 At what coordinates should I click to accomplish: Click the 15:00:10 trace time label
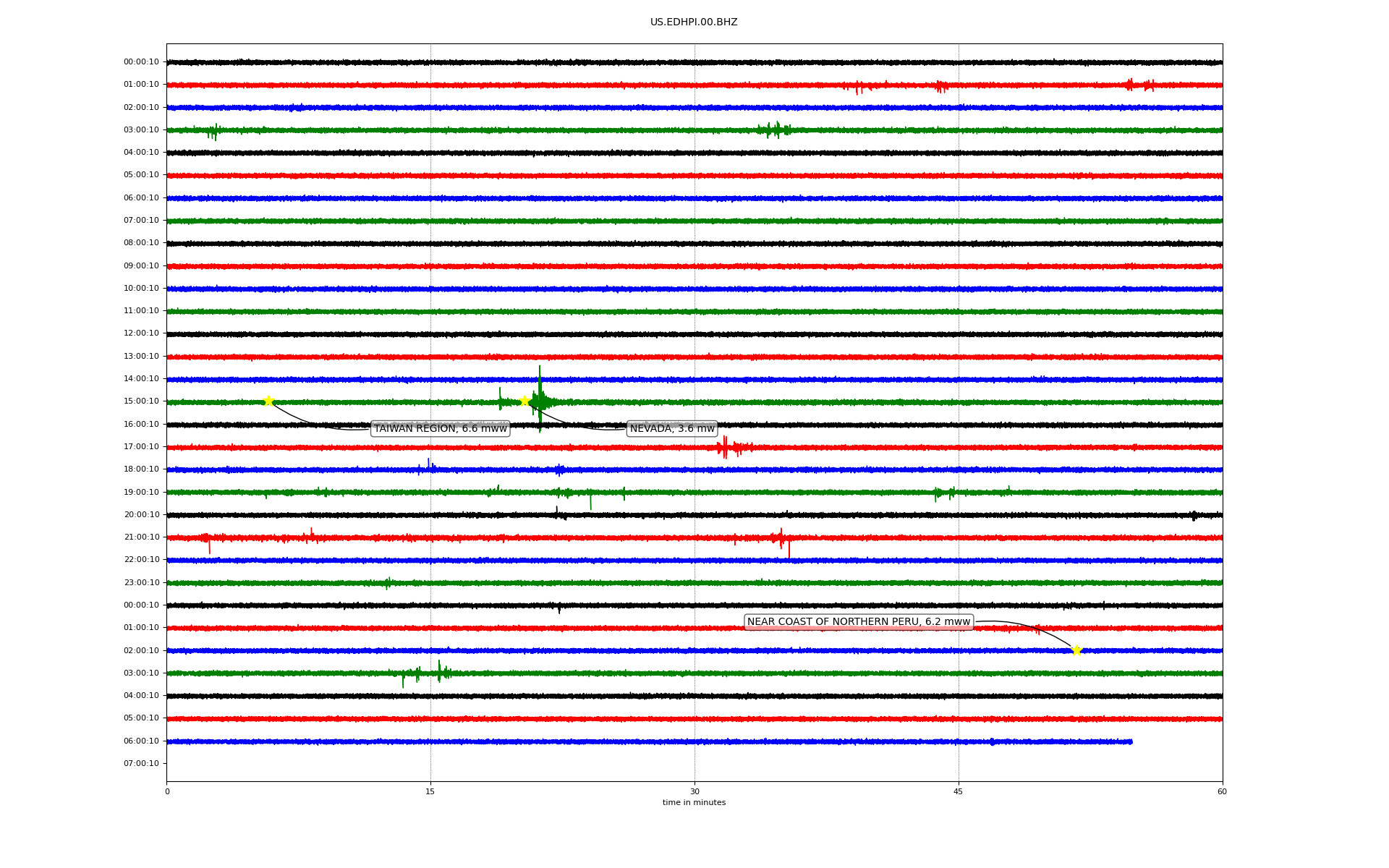point(141,401)
